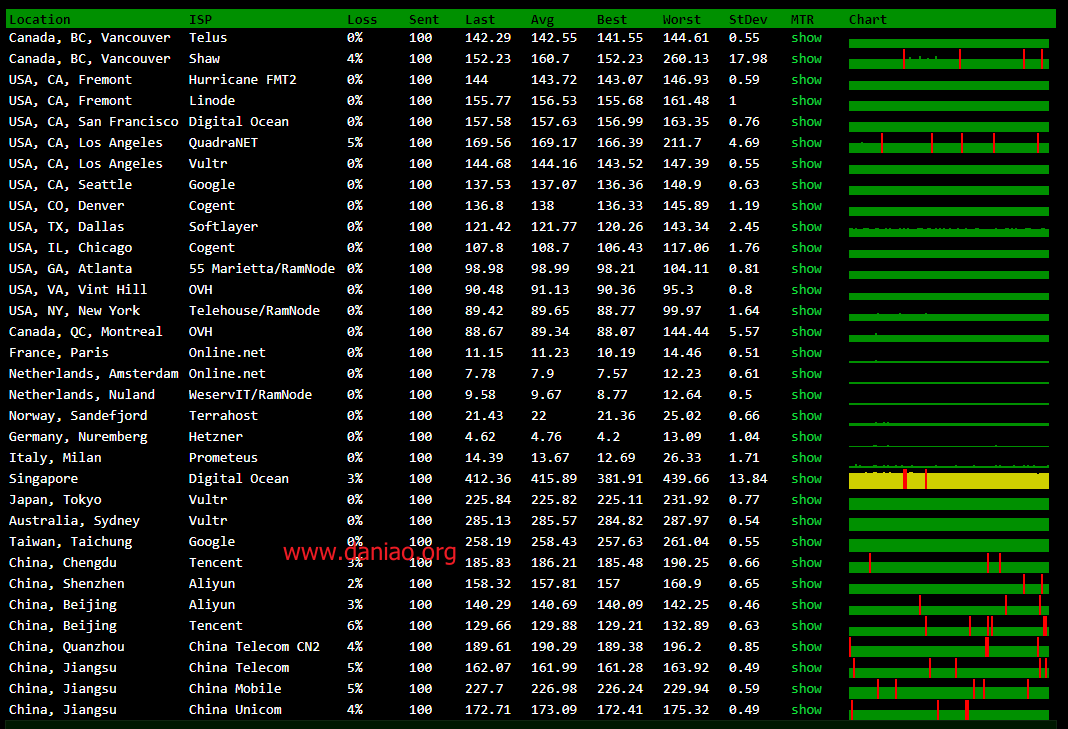Open show for New York Telehouse row

[x=806, y=311]
